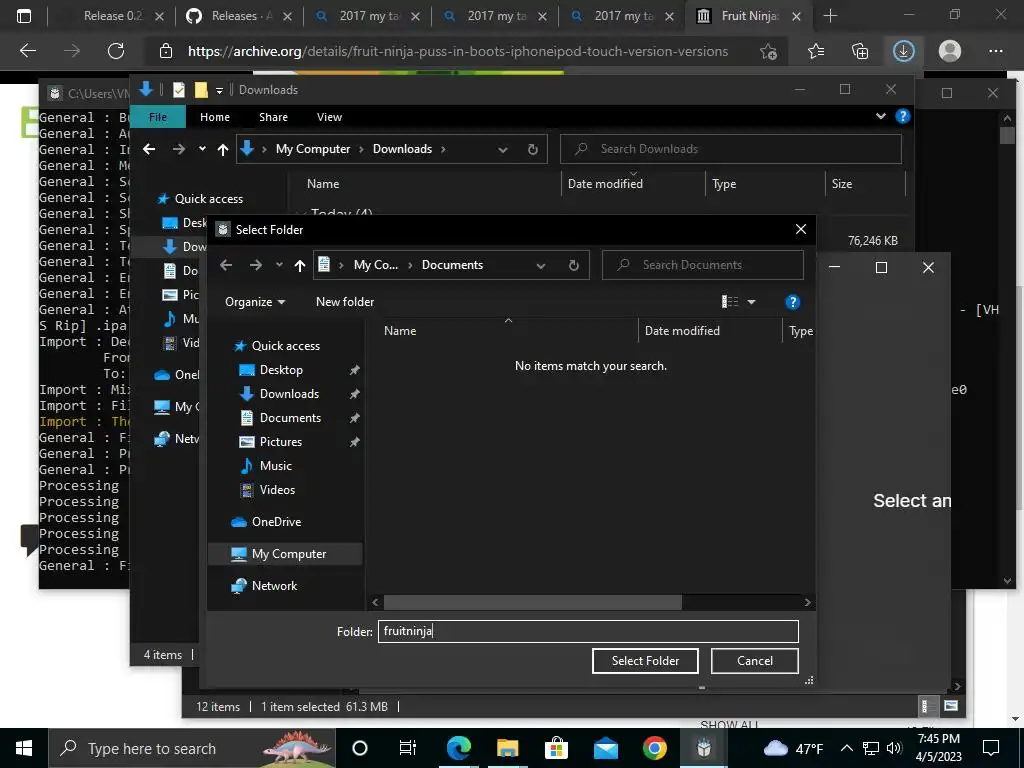
Task: Click the Folder name input field
Action: click(588, 631)
